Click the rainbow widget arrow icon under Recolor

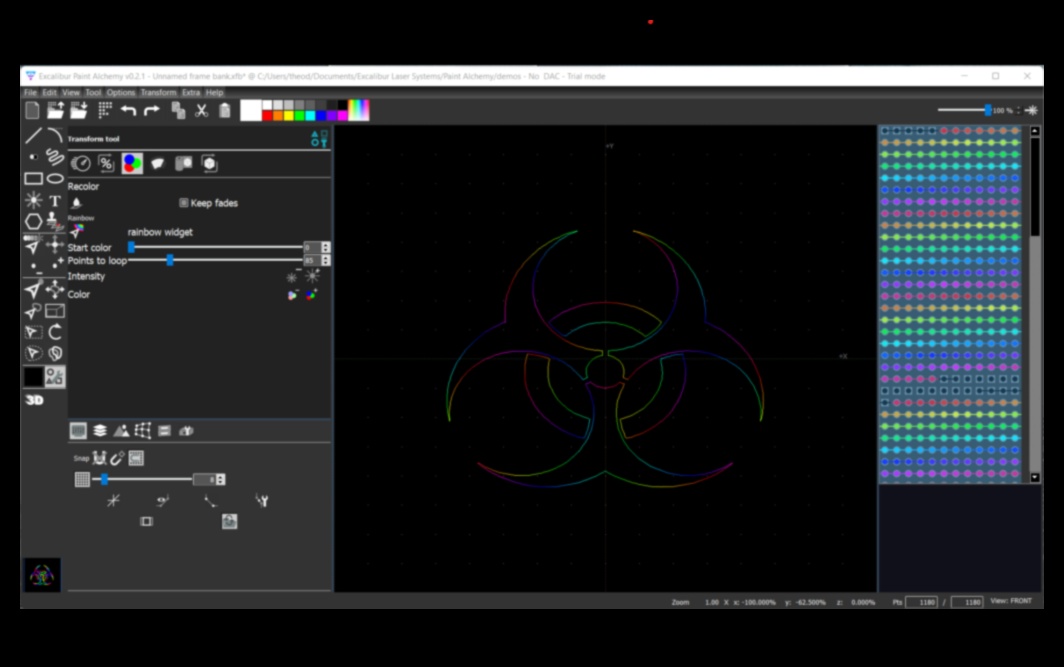(77, 231)
